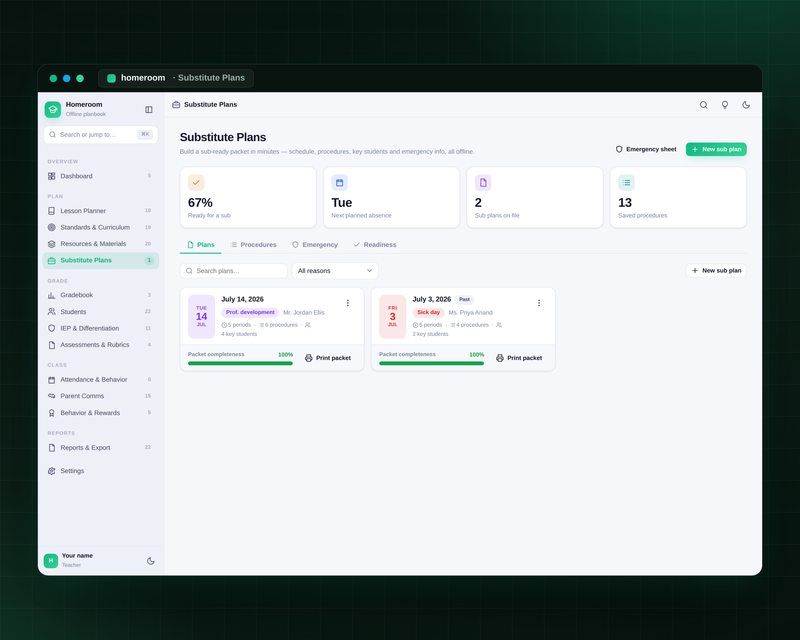Open the July 3 plan's three-dot menu
The image size is (800, 640).
539,303
